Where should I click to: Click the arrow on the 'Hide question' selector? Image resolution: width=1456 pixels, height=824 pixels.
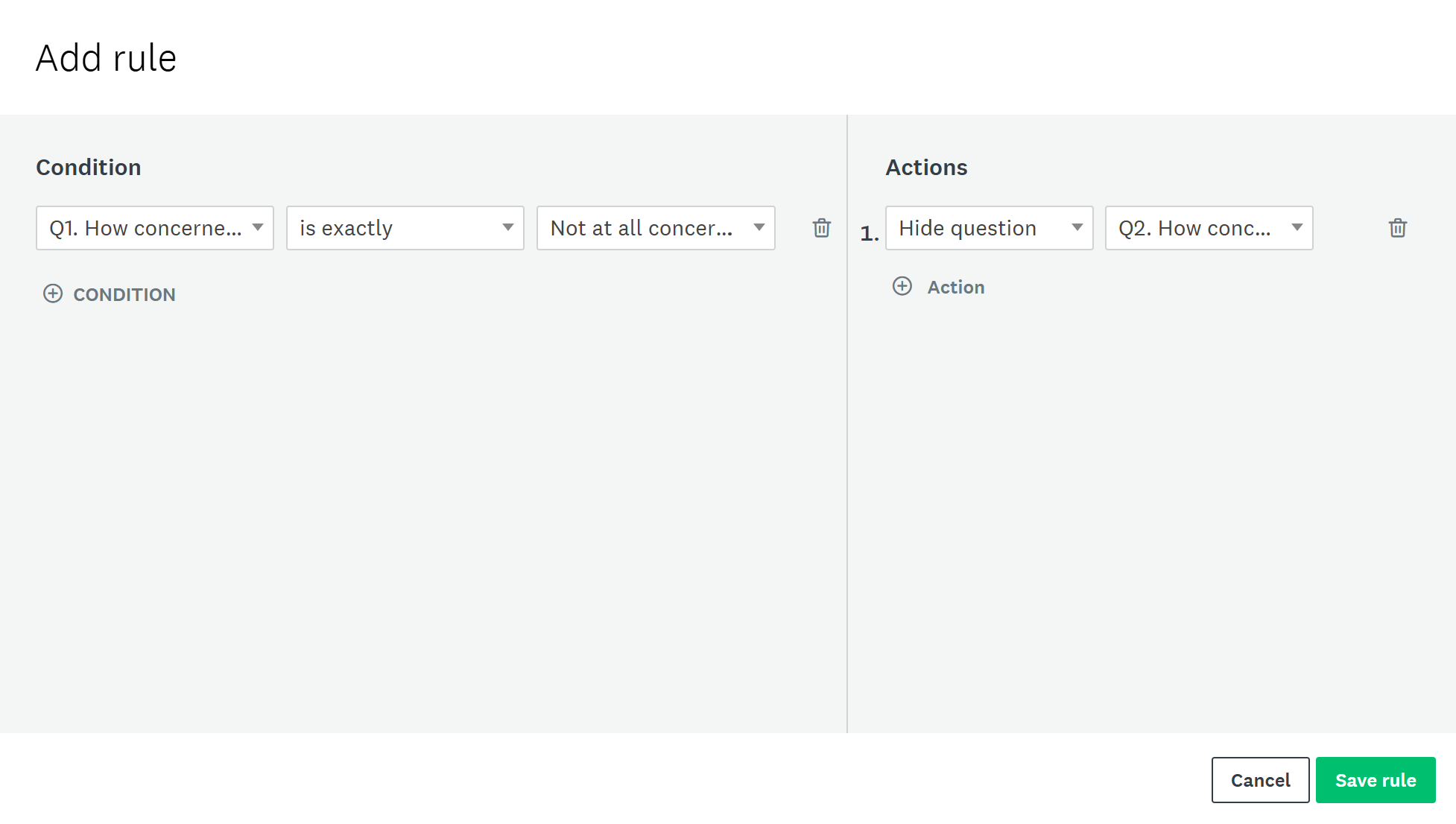click(1077, 227)
